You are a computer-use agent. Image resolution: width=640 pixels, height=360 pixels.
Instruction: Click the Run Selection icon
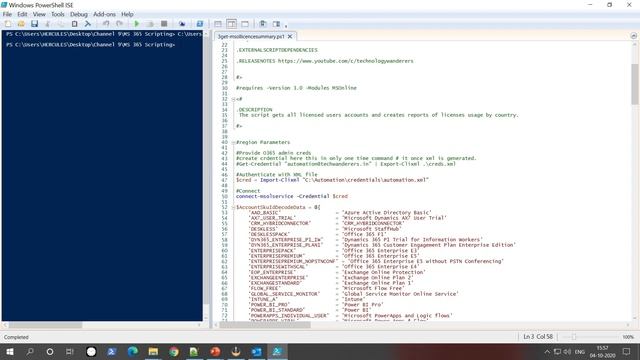tap(150, 24)
